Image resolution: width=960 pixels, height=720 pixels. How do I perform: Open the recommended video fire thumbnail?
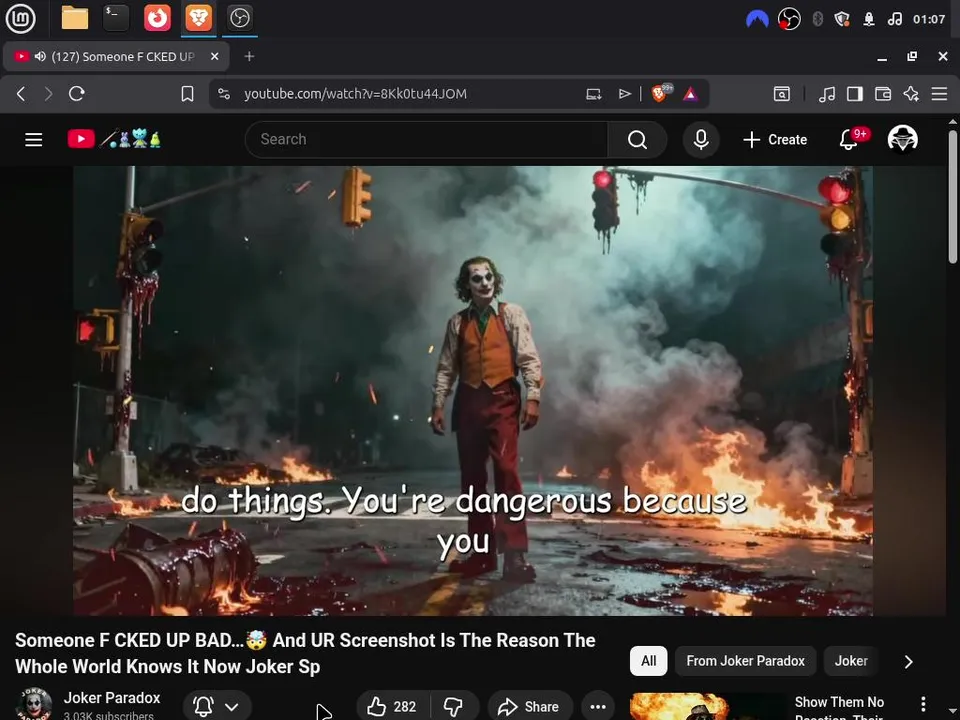[x=708, y=707]
